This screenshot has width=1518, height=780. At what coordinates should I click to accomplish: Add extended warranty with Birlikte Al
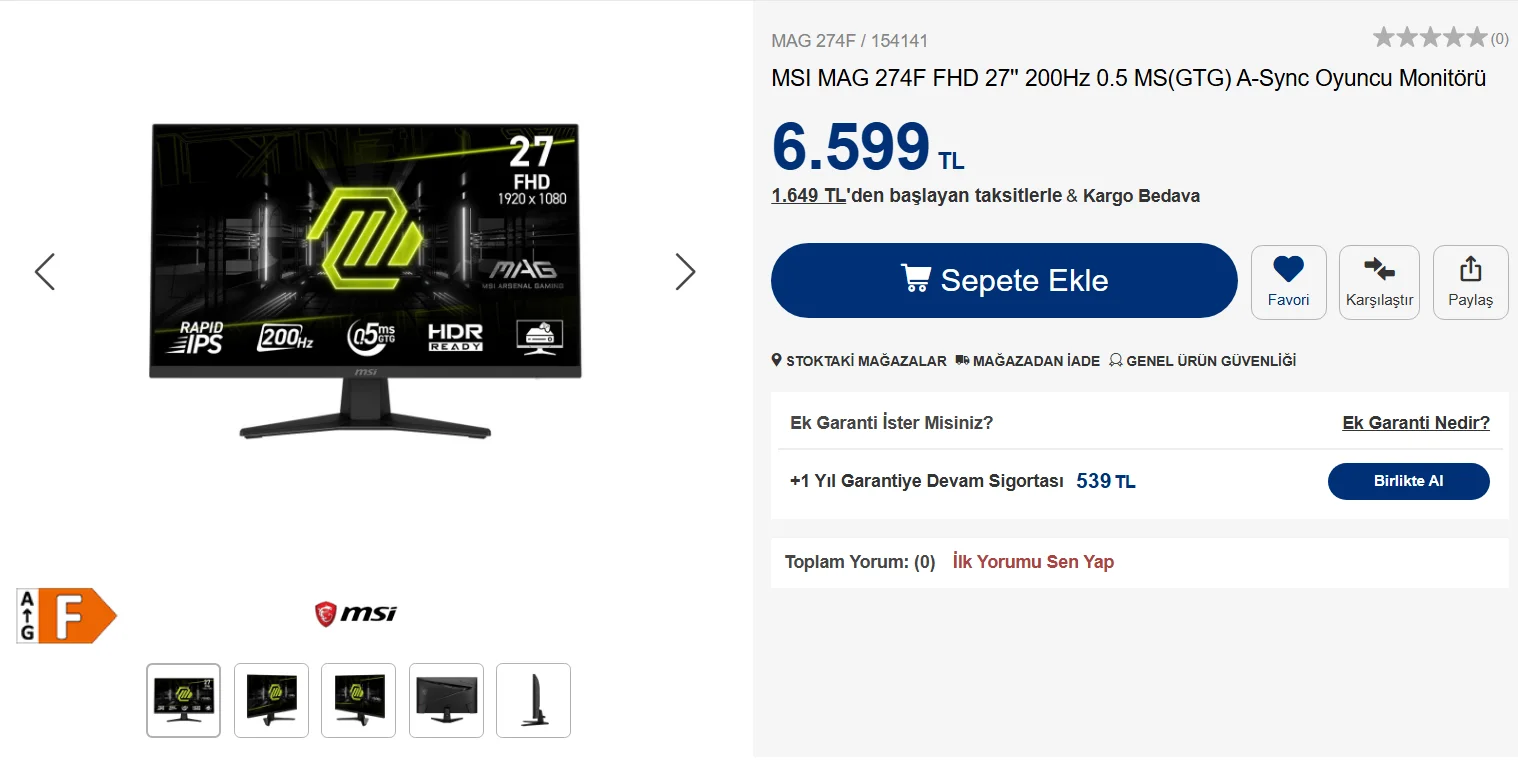(1408, 481)
